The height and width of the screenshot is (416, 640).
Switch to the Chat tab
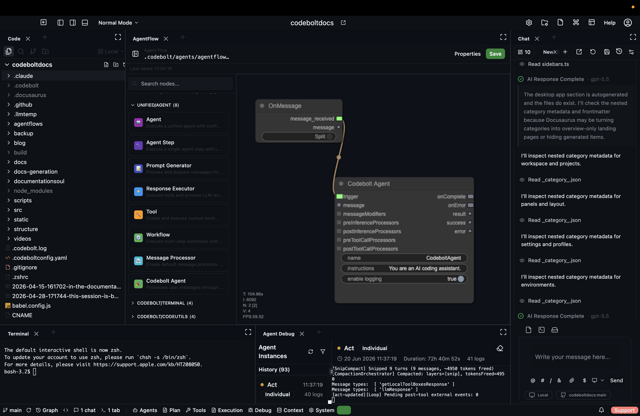click(x=524, y=39)
